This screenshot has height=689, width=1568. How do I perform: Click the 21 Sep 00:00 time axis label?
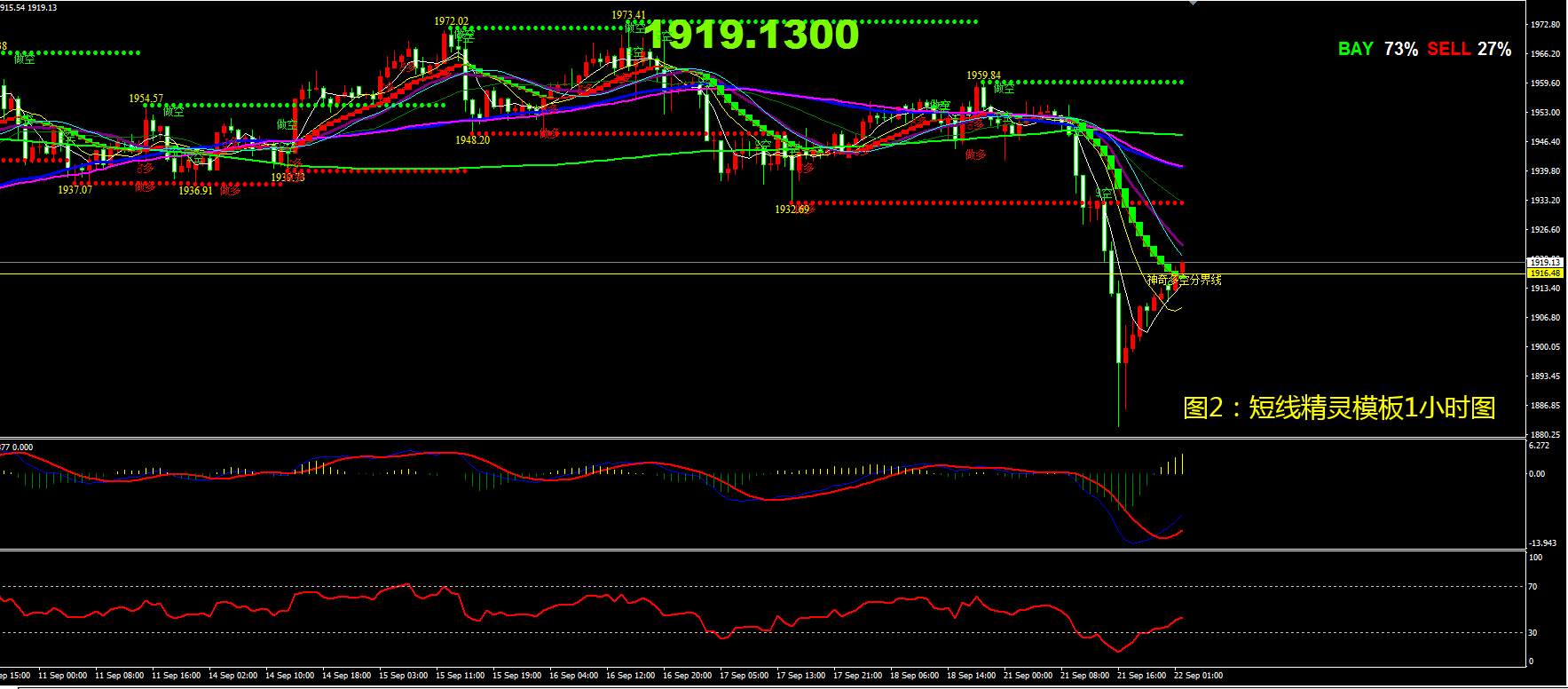tap(1028, 676)
